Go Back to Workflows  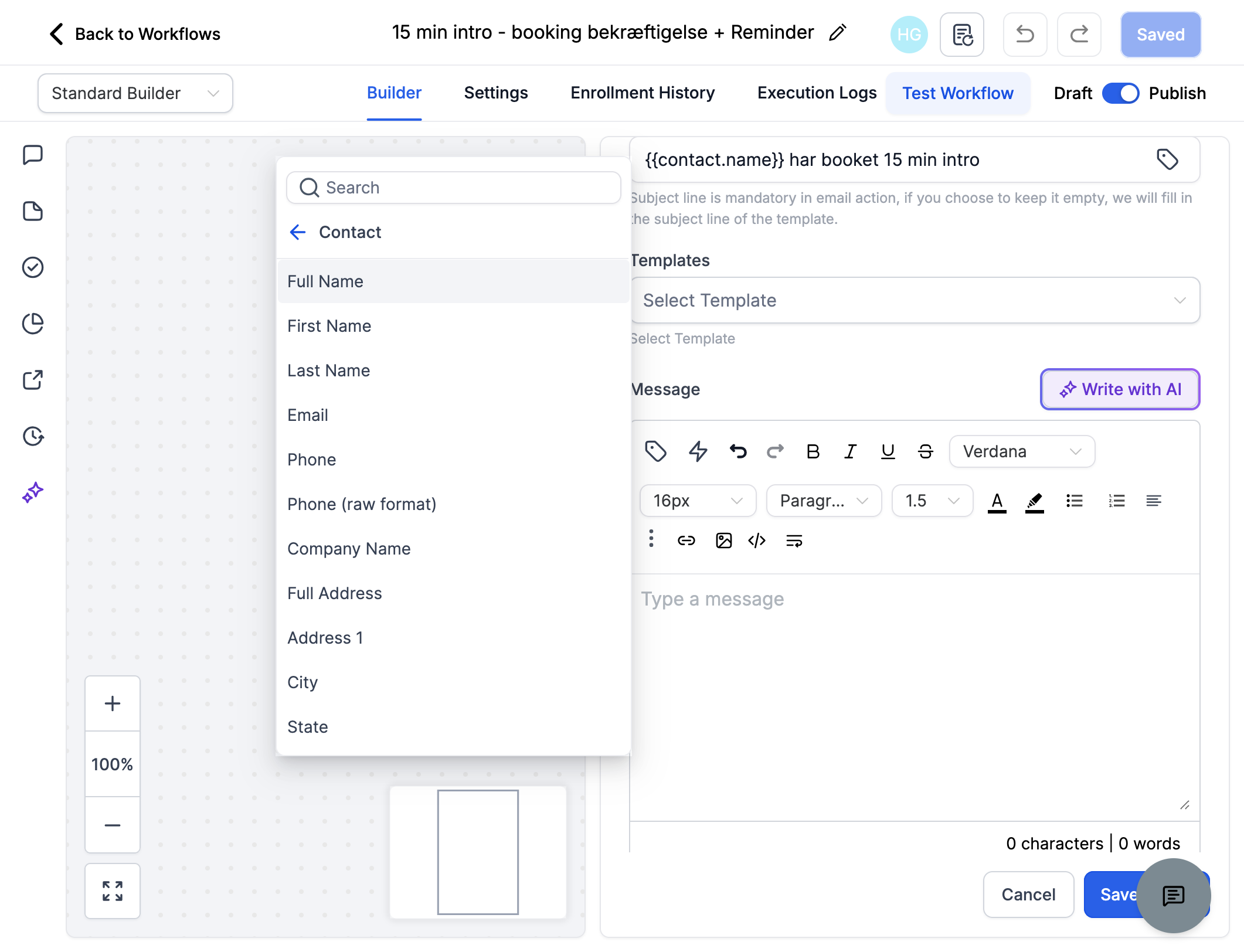pyautogui.click(x=135, y=34)
